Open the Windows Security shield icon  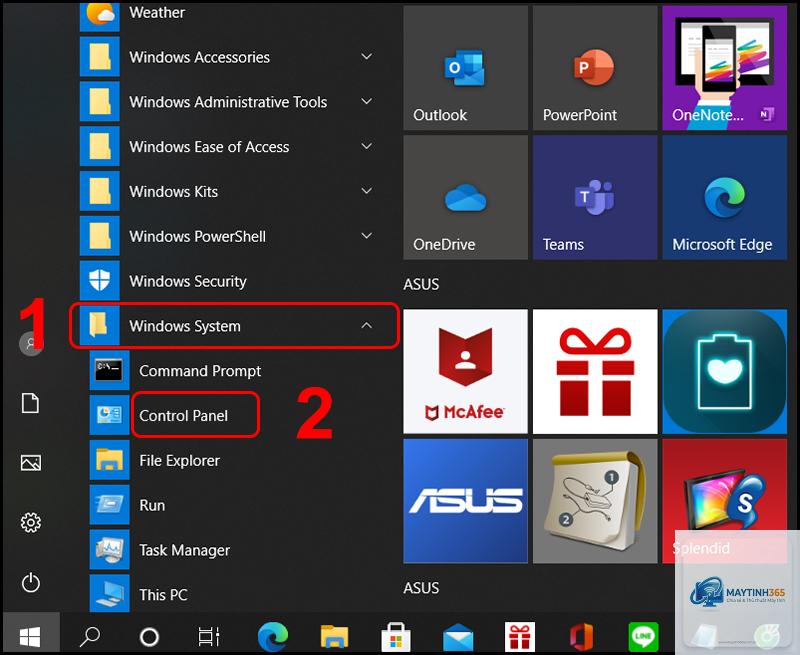pos(99,281)
